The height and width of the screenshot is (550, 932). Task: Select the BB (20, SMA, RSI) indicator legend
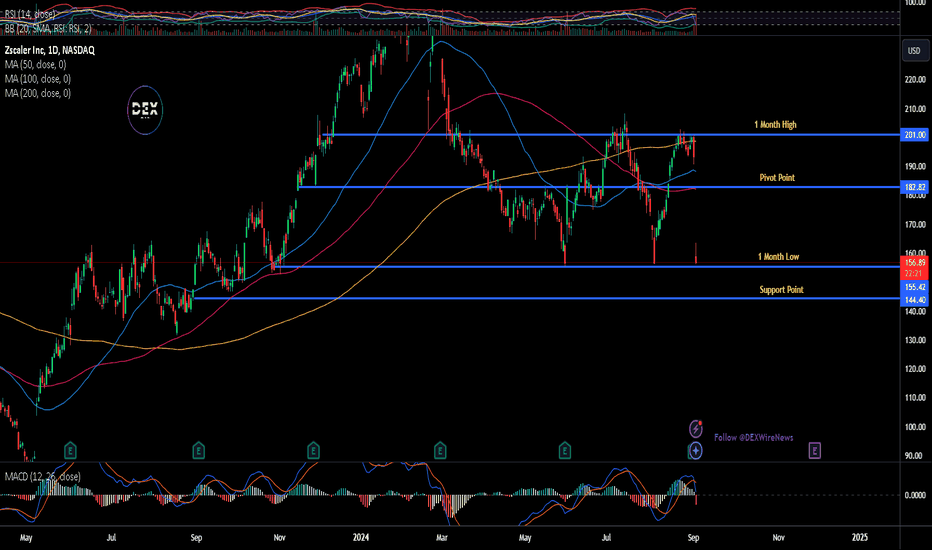48,29
